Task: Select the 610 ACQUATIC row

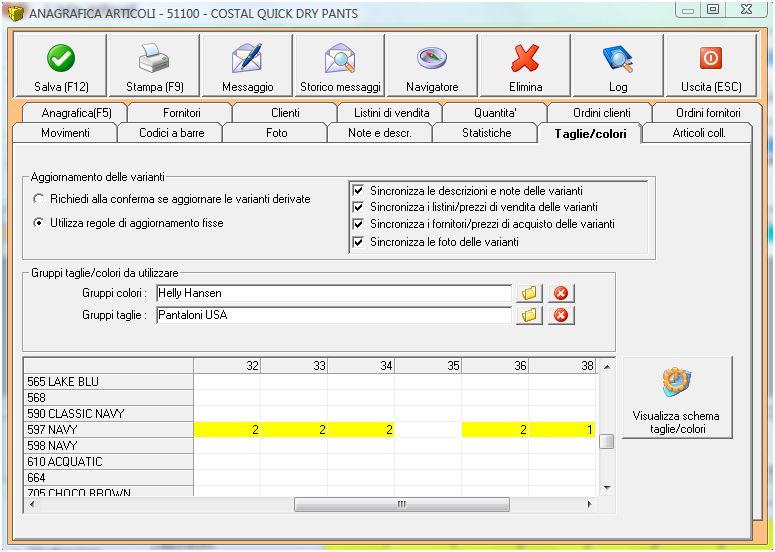Action: coord(109,462)
